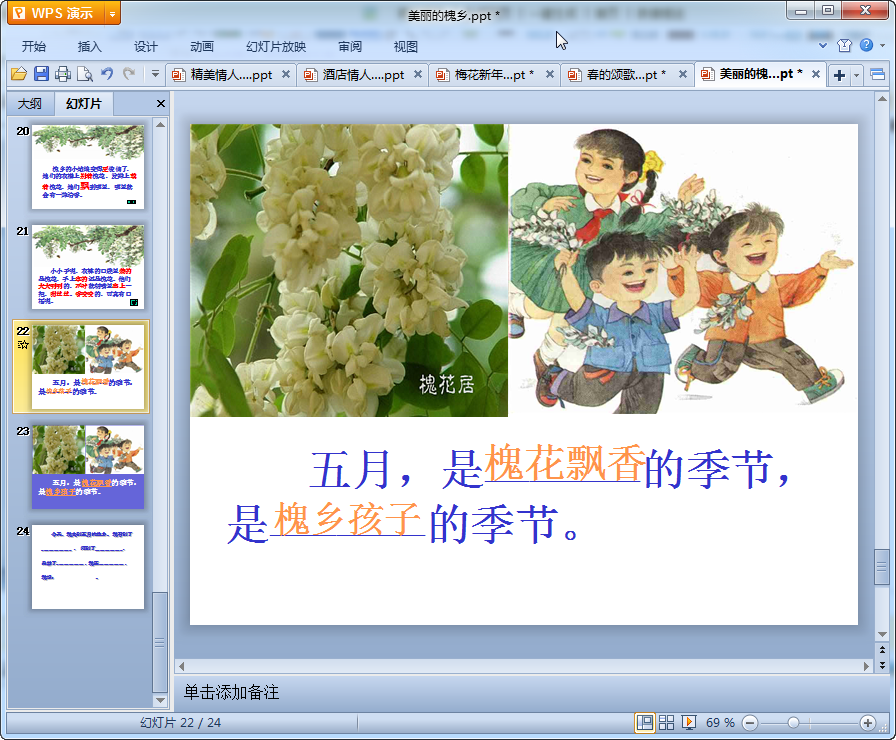896x740 pixels.
Task: Expand quick access toolbar customize arrow
Action: point(155,74)
